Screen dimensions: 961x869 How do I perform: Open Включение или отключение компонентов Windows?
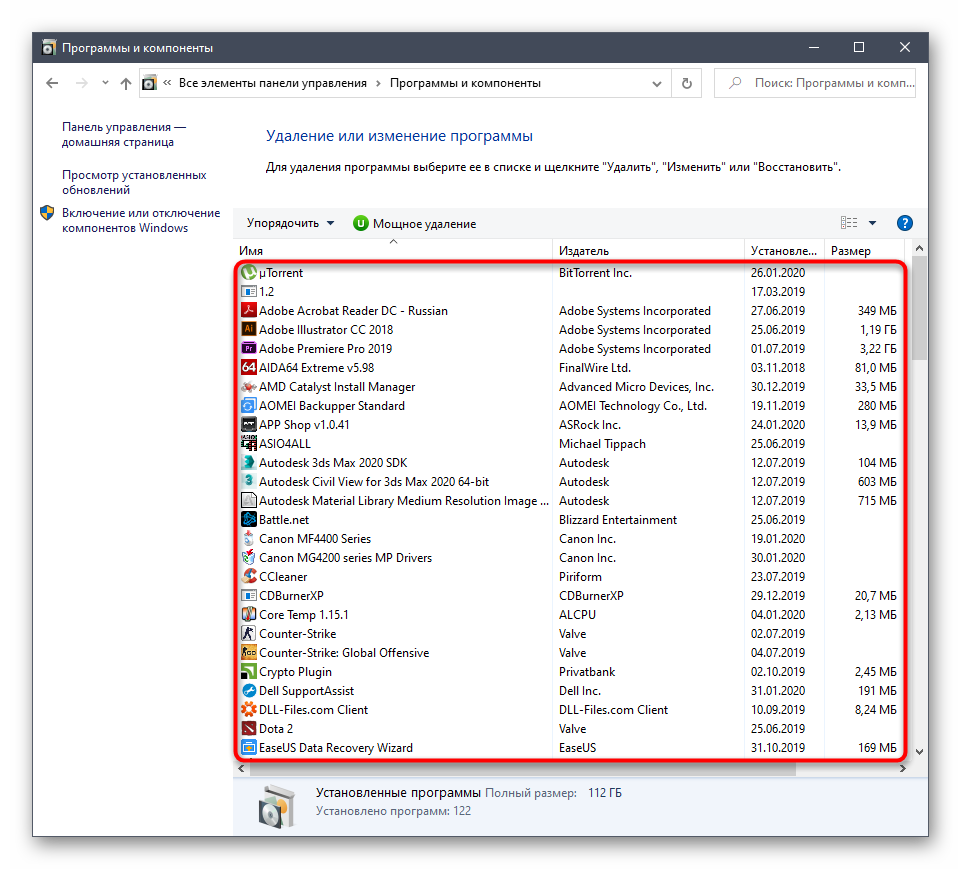[140, 220]
